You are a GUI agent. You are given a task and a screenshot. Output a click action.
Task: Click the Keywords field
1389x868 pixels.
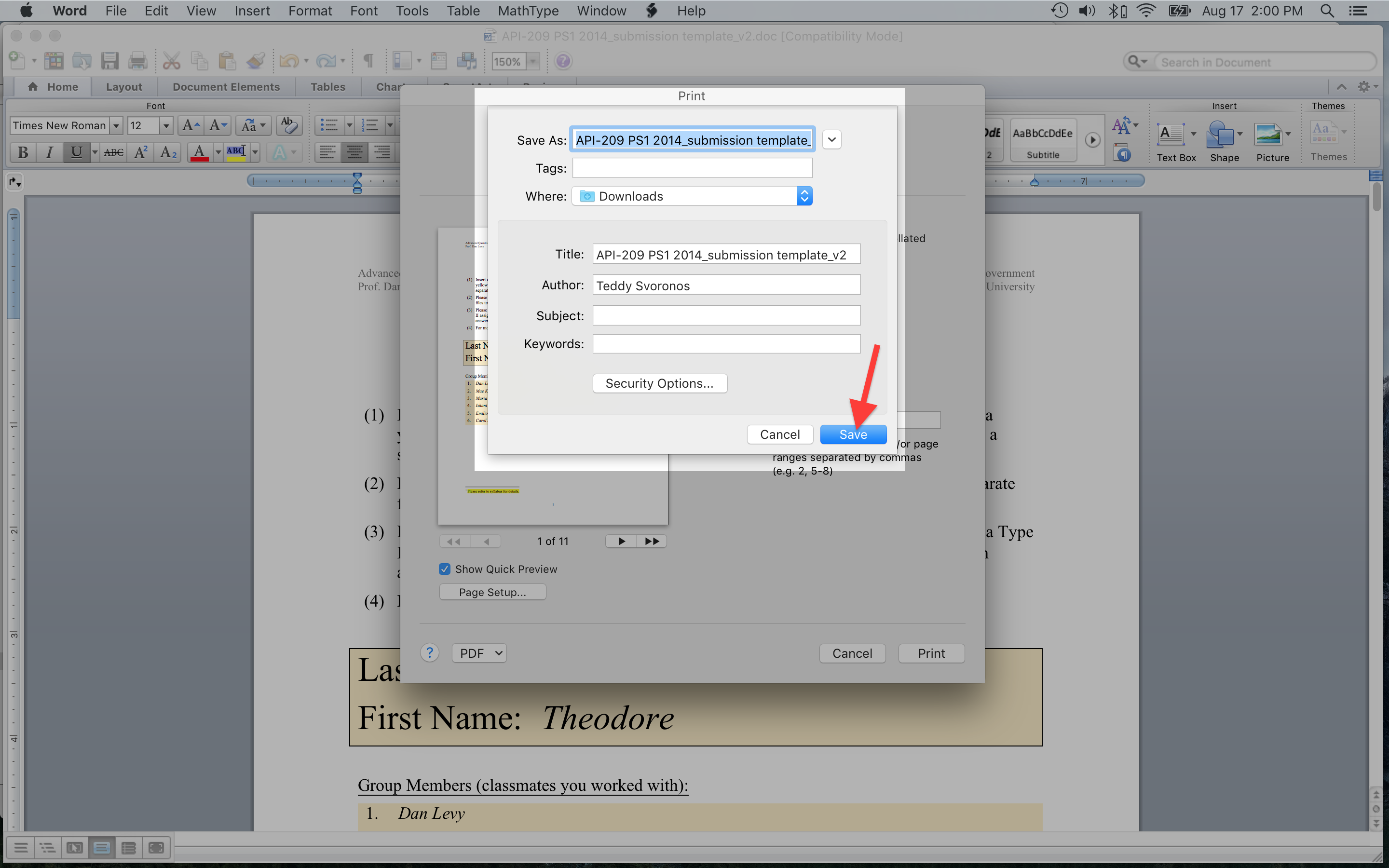(x=726, y=344)
